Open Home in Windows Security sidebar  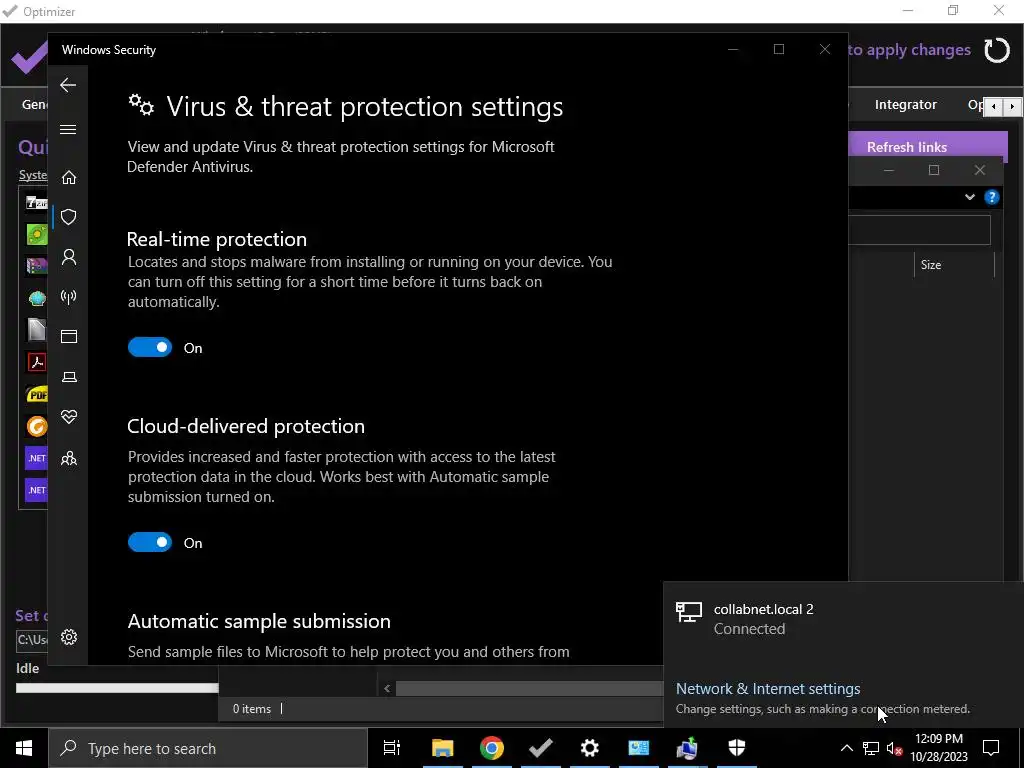point(69,178)
